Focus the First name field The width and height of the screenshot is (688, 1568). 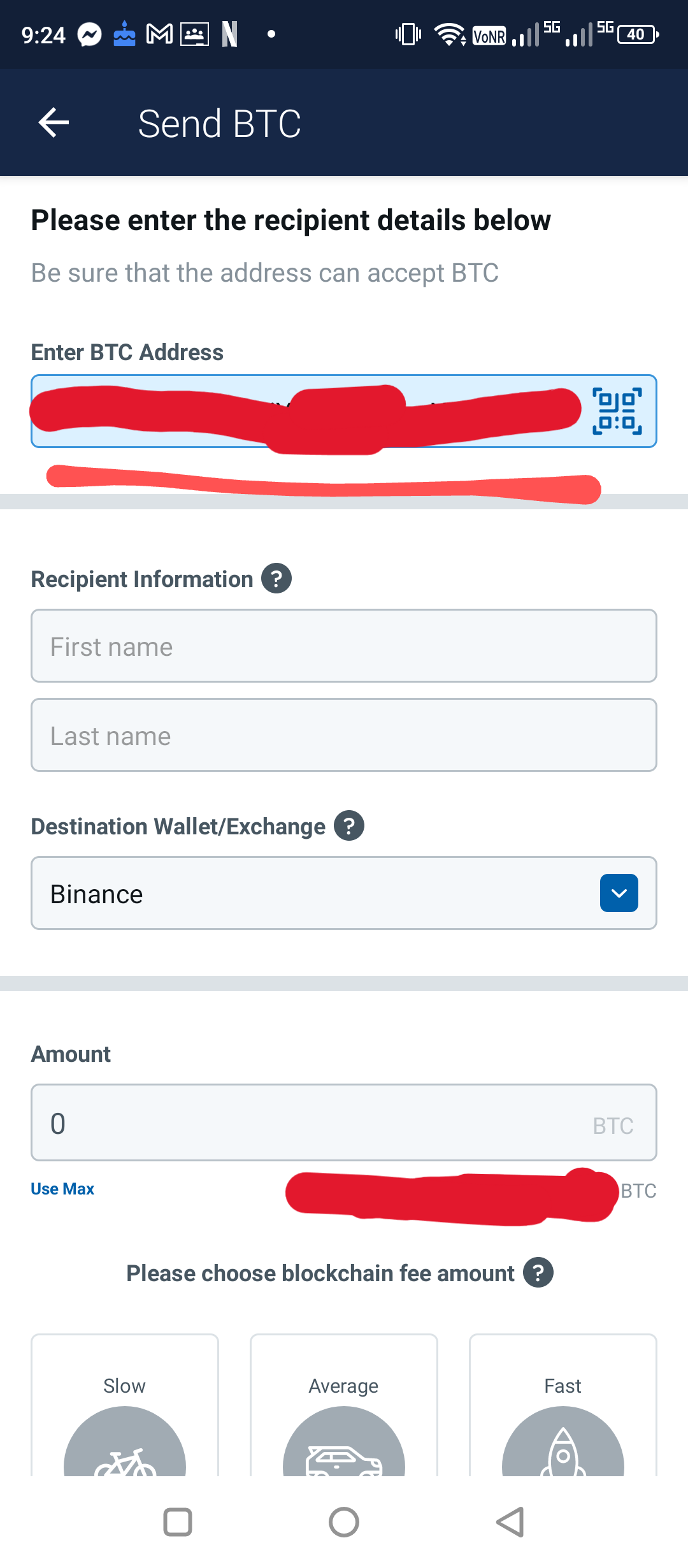pos(344,646)
